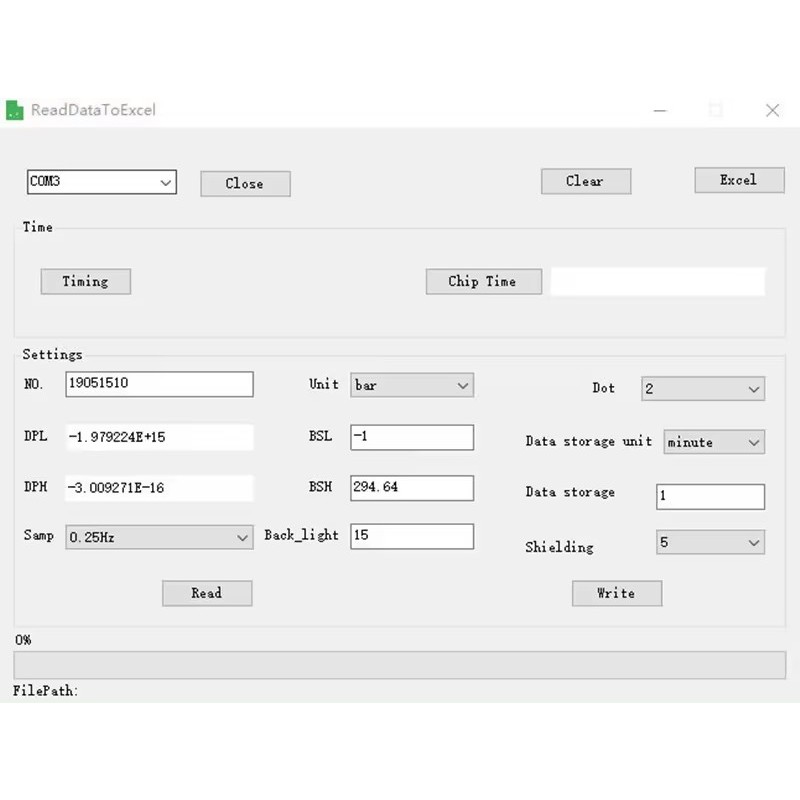
Task: Click the progress bar at the bottom
Action: (399, 665)
